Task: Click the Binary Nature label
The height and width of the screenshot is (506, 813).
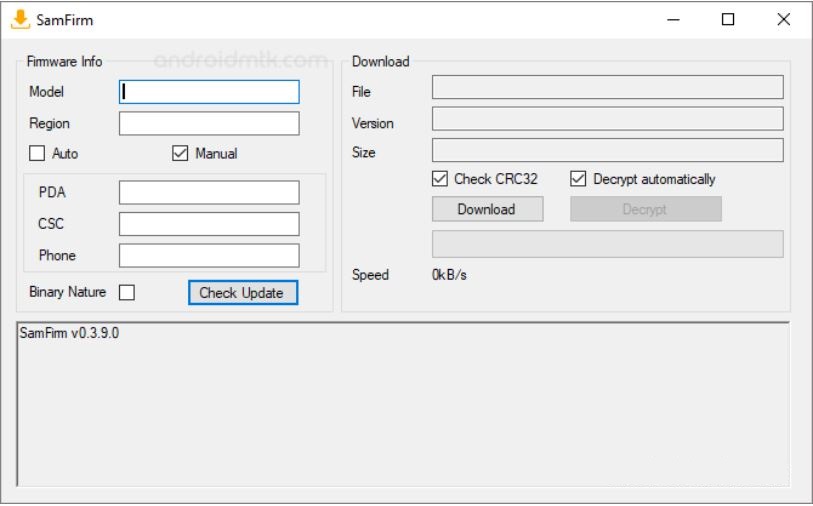Action: 67,292
